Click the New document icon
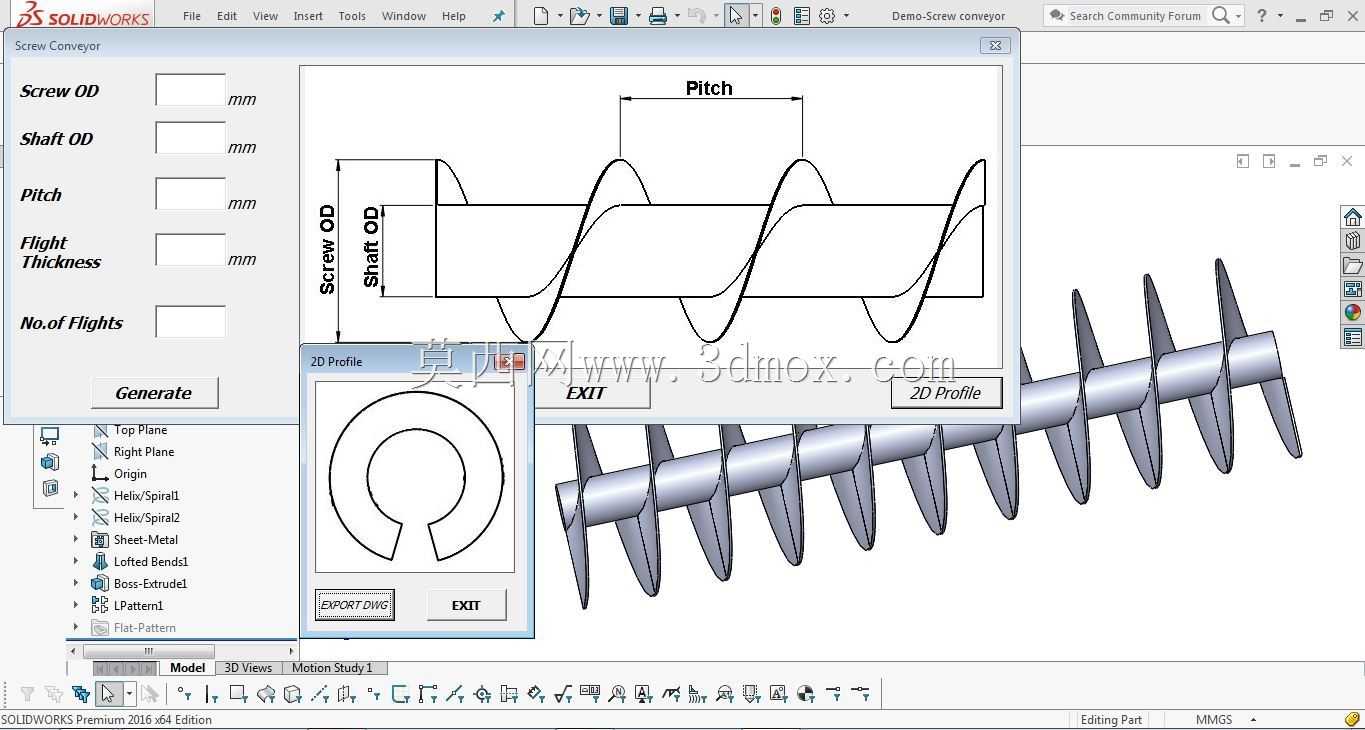 click(541, 16)
